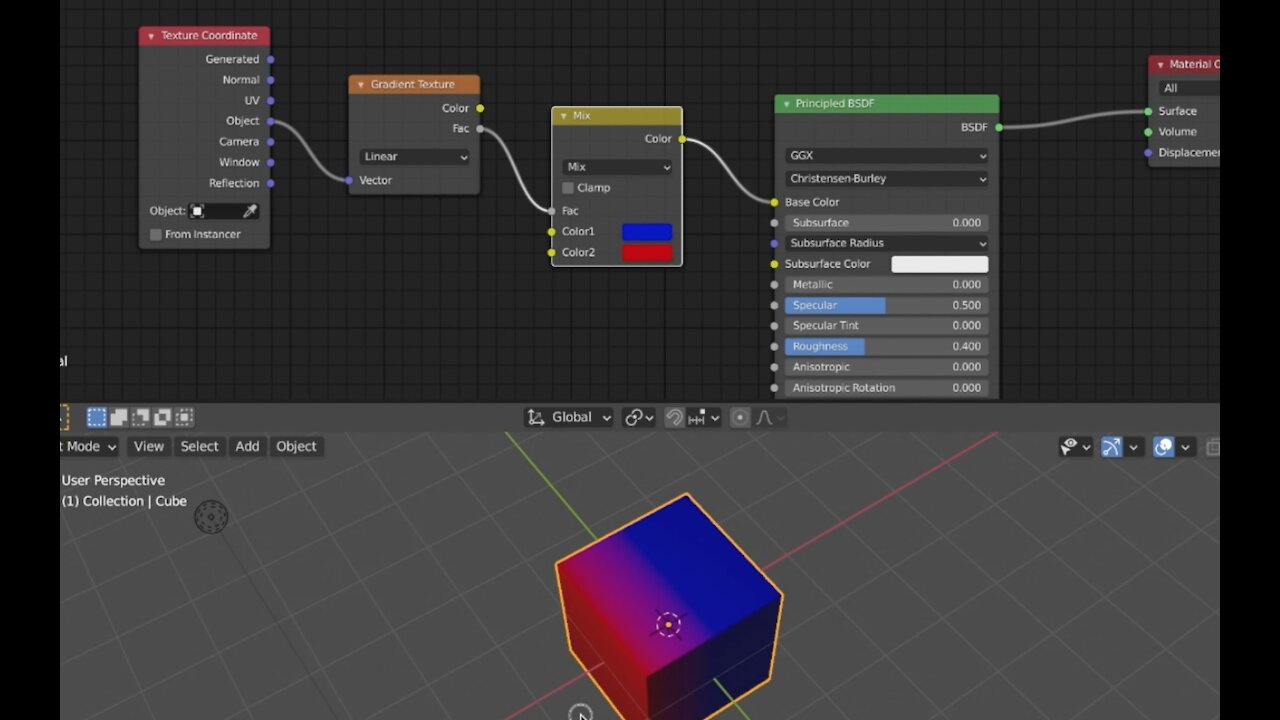Click the eyedropper in Object field

pyautogui.click(x=250, y=211)
